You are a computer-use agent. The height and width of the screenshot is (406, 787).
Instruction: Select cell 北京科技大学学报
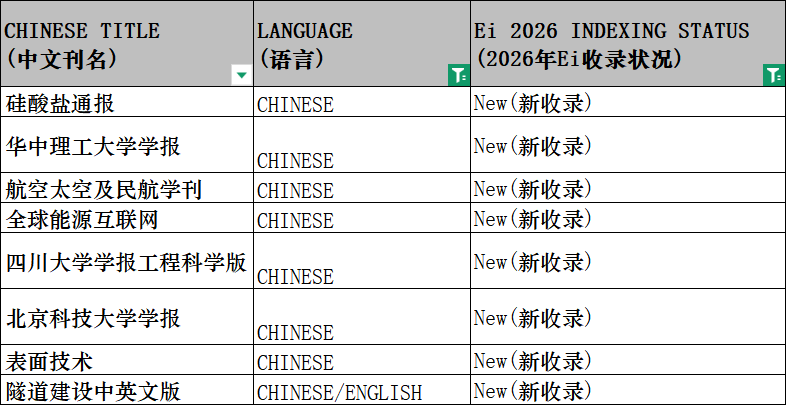tap(127, 317)
